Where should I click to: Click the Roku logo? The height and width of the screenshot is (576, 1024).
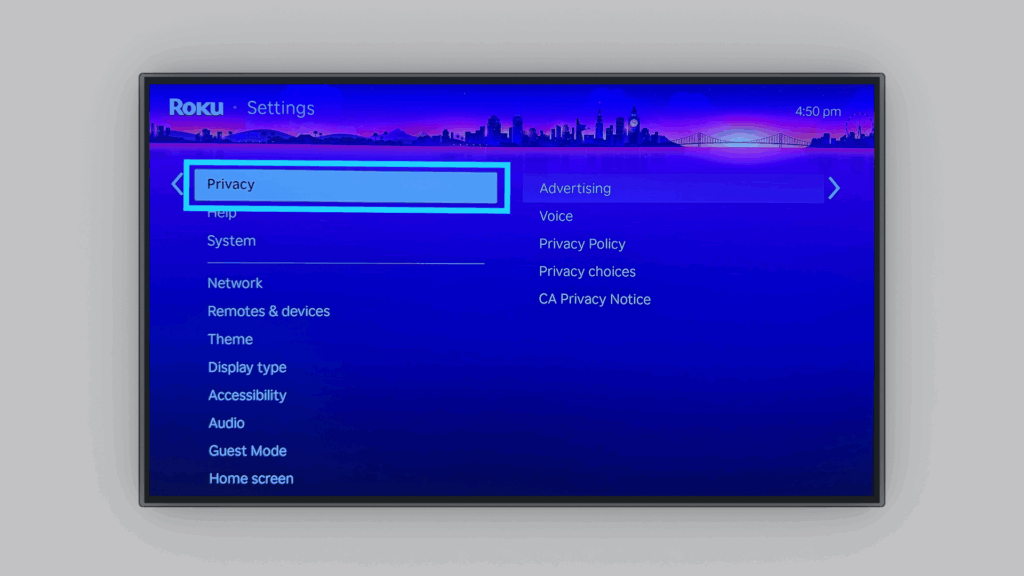(x=196, y=108)
